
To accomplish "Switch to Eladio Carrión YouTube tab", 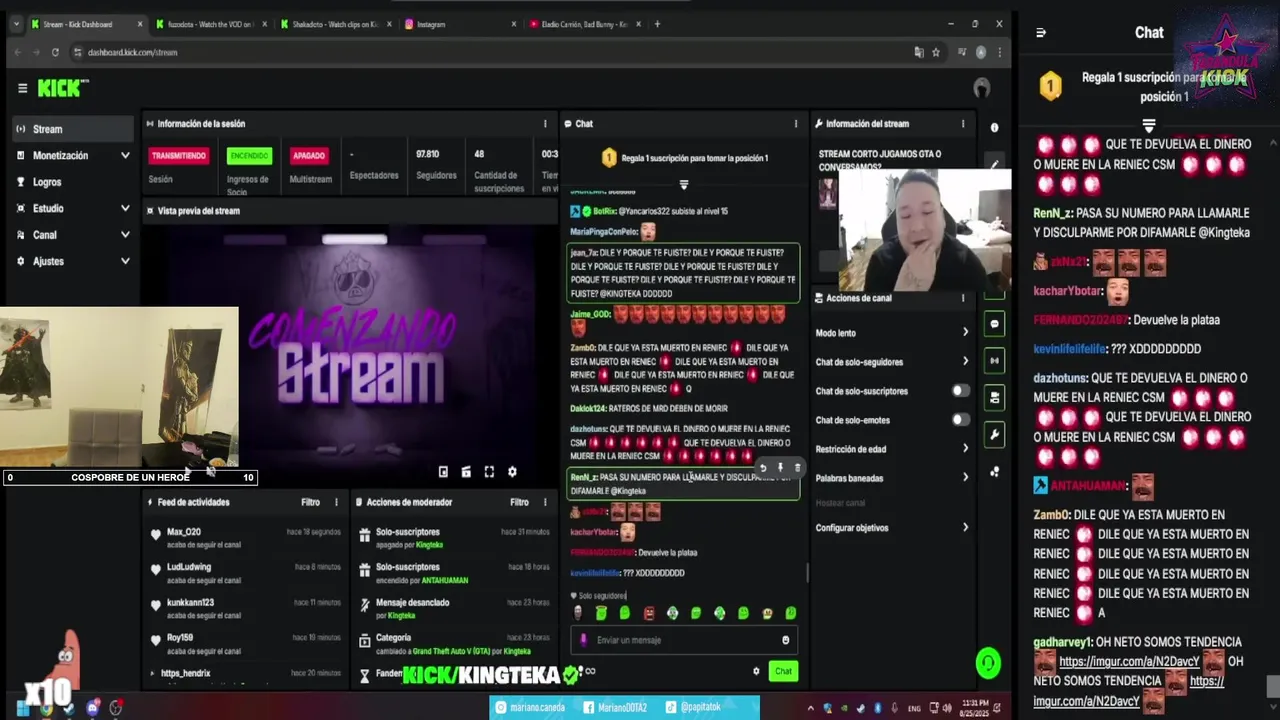I will pos(585,24).
